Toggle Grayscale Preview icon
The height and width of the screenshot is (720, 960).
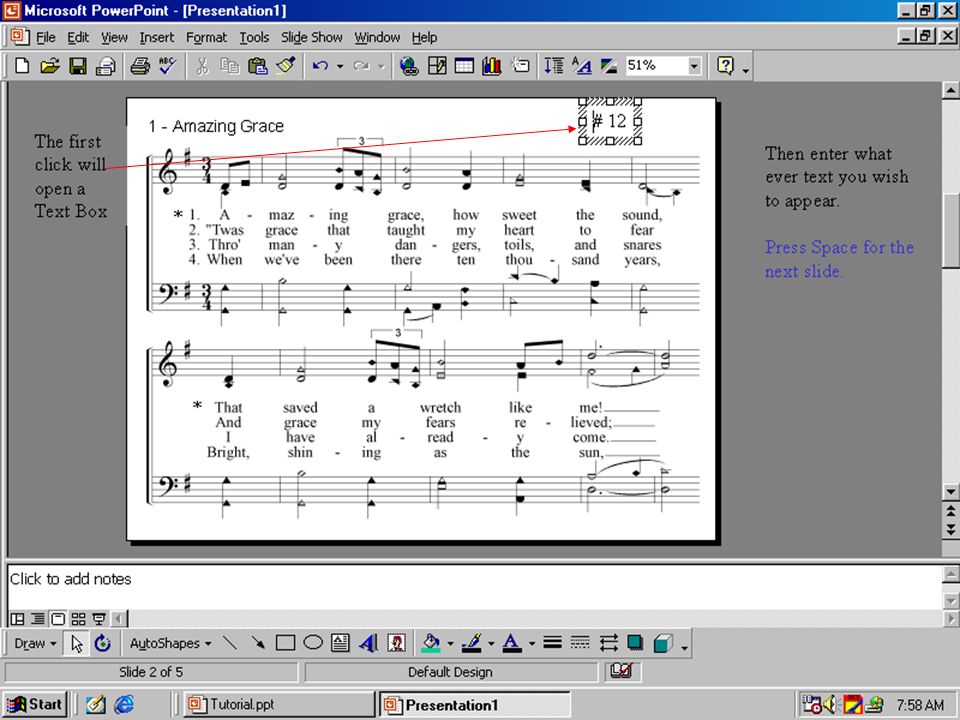[x=609, y=66]
